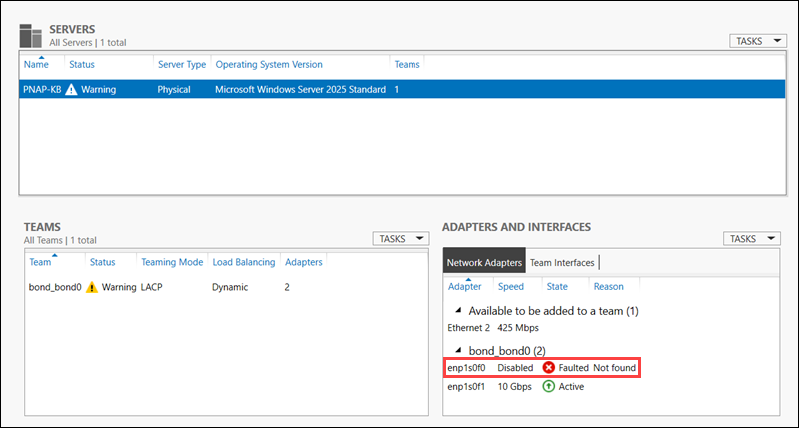Click 'Microsoft Windows Server 2025 Standard' cell
799x428 pixels.
tap(300, 90)
